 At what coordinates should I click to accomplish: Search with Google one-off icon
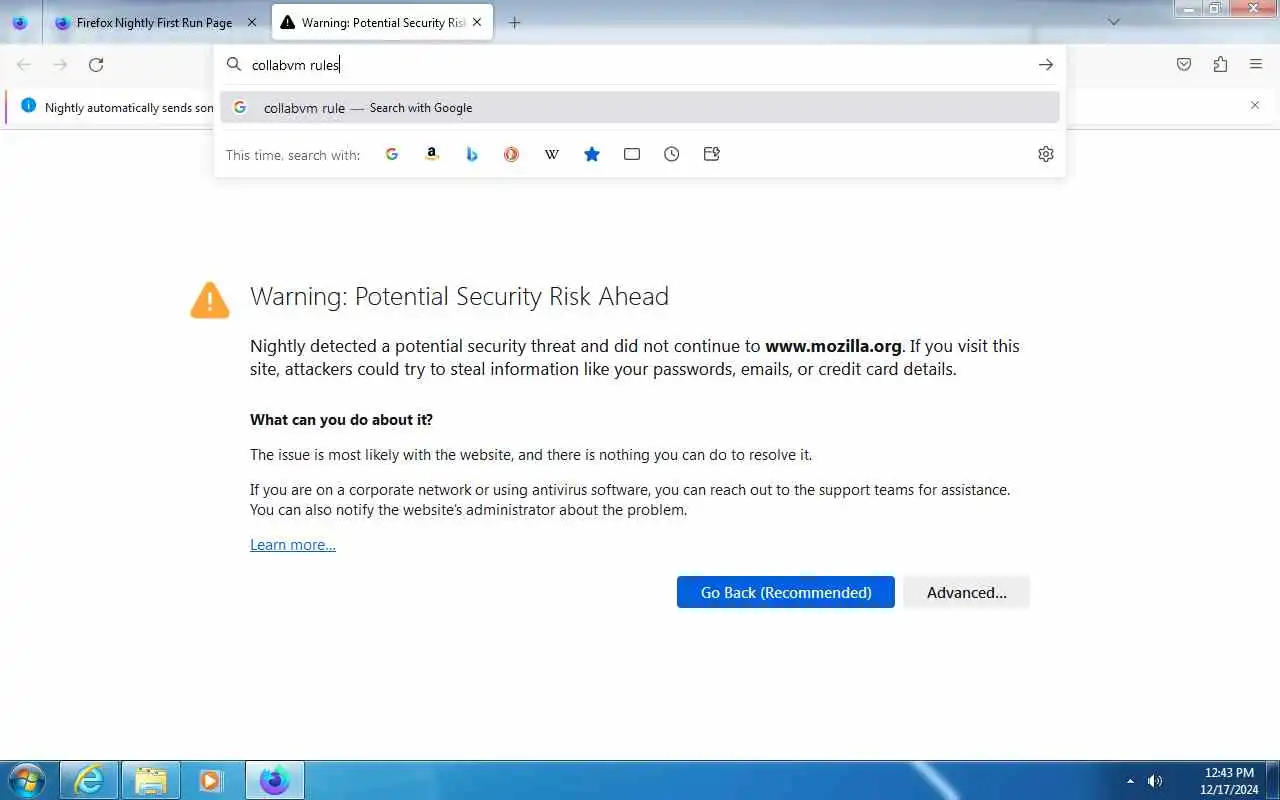pos(392,154)
